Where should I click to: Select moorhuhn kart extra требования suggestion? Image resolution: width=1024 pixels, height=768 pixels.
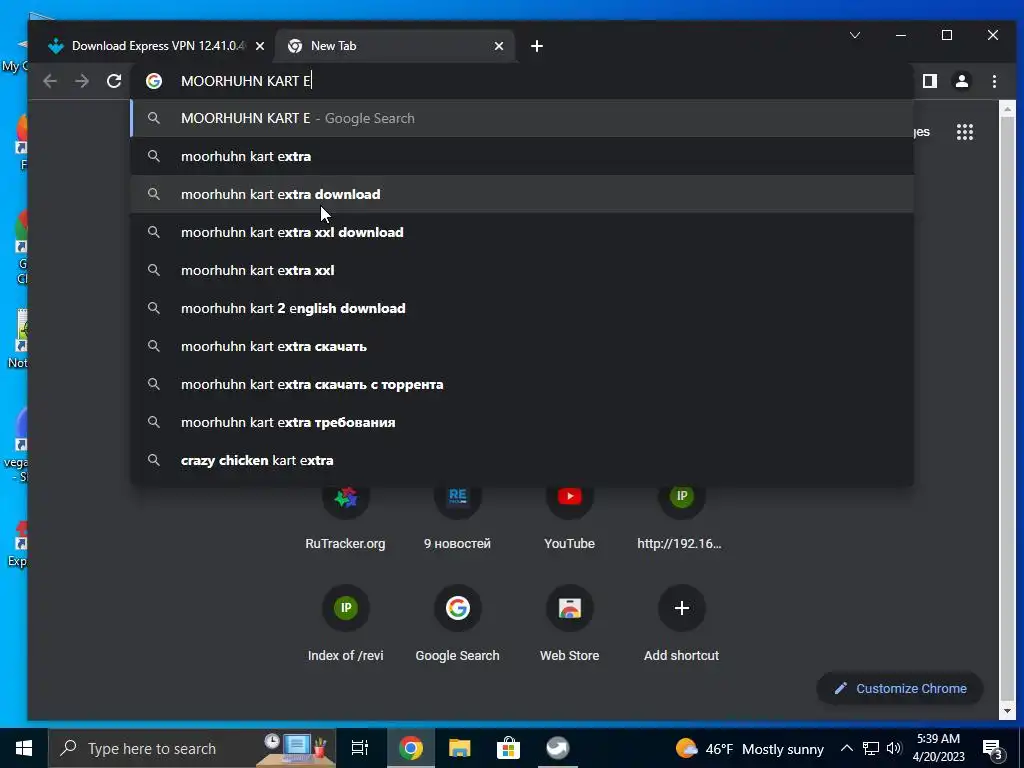(522, 422)
